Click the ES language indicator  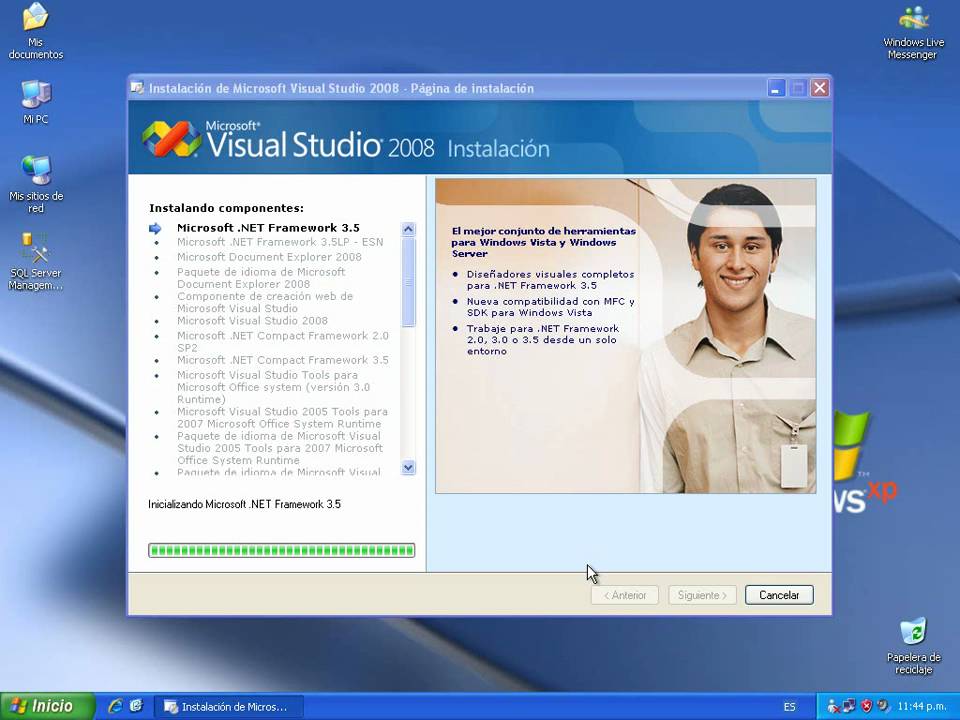coord(790,707)
